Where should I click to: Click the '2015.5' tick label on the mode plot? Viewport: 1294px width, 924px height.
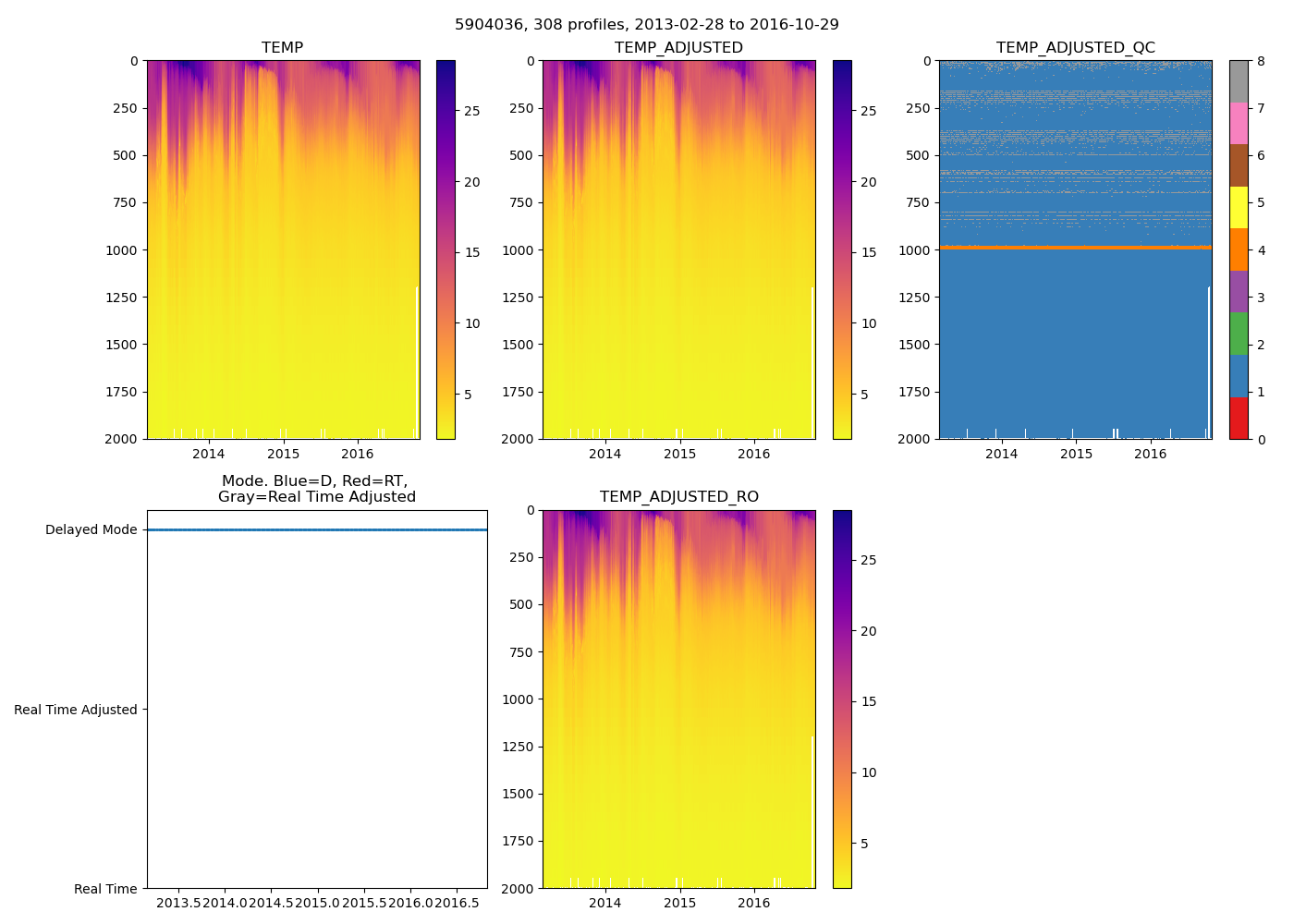(x=364, y=903)
